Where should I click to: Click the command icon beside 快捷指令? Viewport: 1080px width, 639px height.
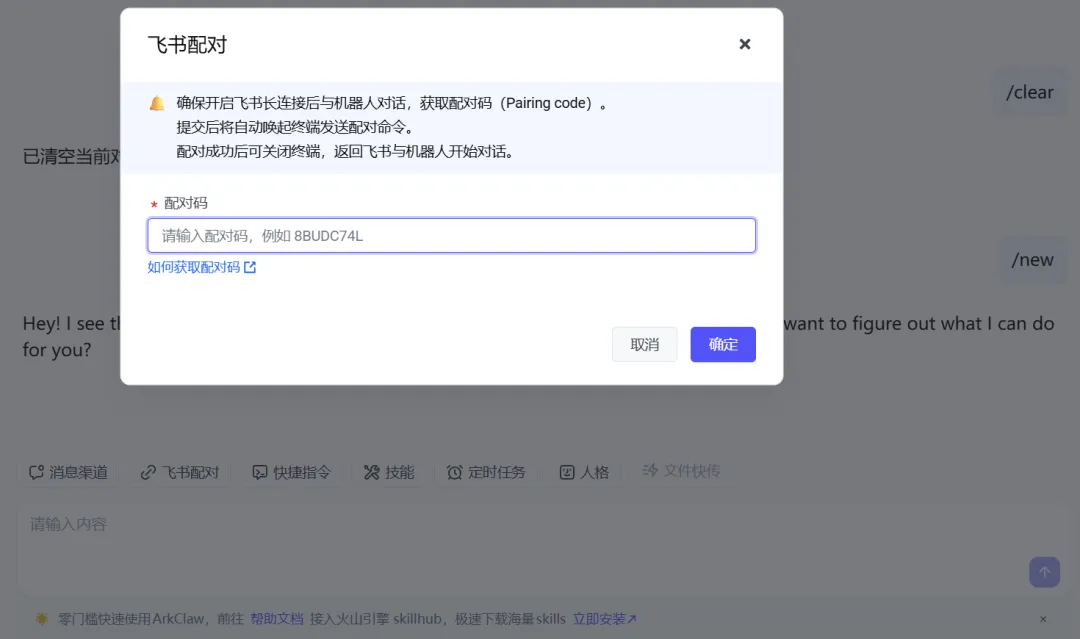tap(260, 472)
